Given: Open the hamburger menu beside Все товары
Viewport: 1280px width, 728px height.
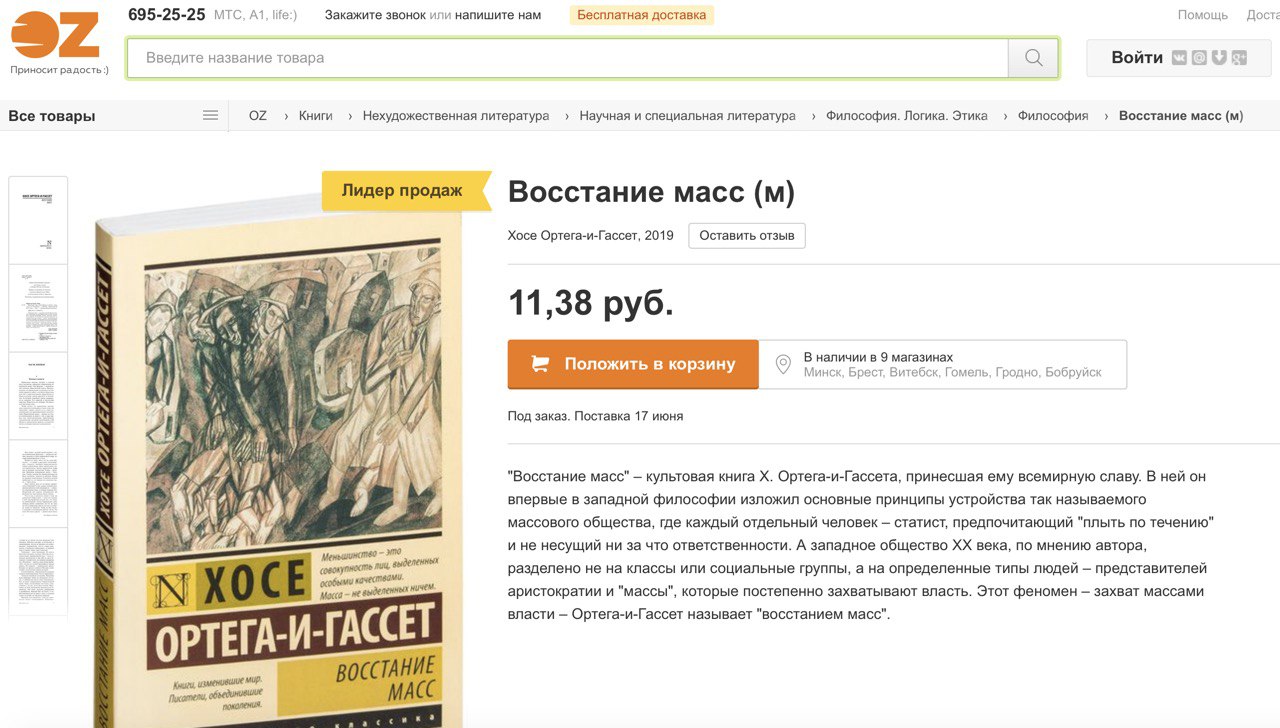Looking at the screenshot, I should click(x=210, y=115).
